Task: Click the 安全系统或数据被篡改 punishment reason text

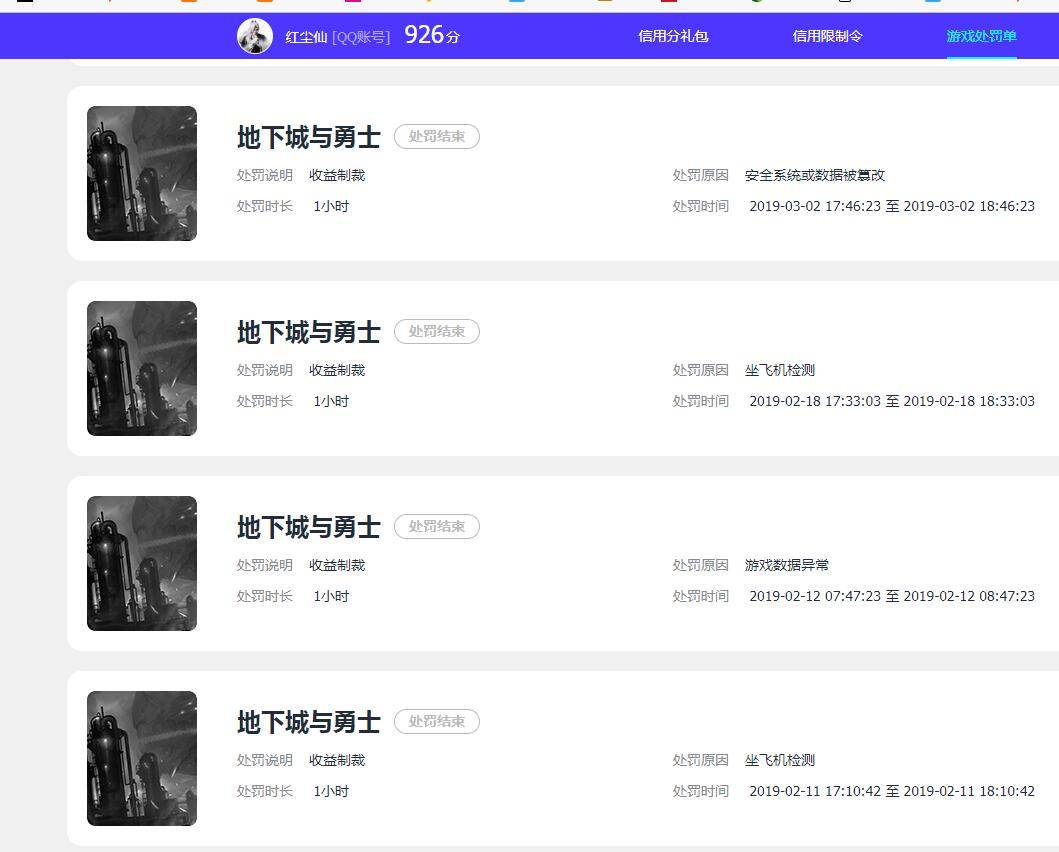Action: coord(814,174)
